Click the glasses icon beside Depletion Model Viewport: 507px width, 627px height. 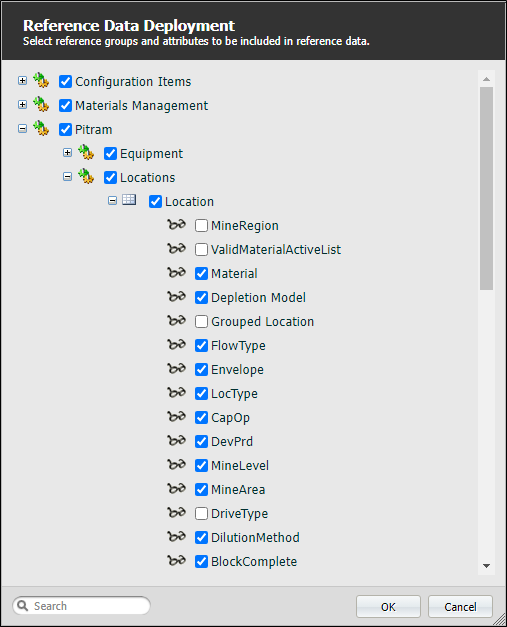point(176,297)
